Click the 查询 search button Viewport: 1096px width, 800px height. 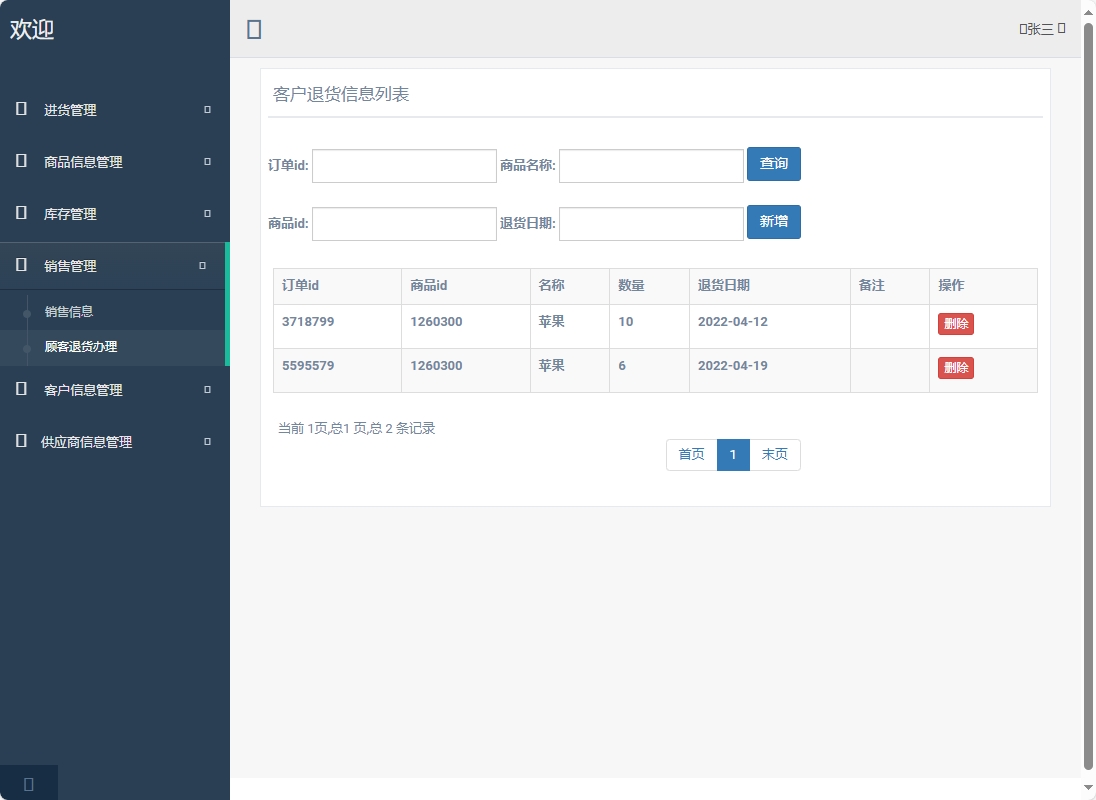click(x=774, y=165)
